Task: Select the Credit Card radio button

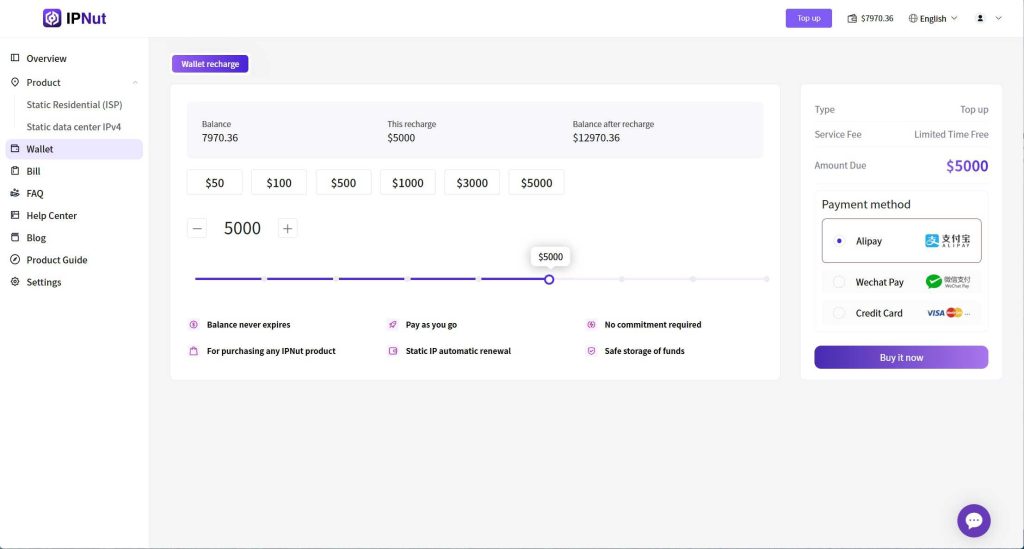Action: click(x=839, y=313)
